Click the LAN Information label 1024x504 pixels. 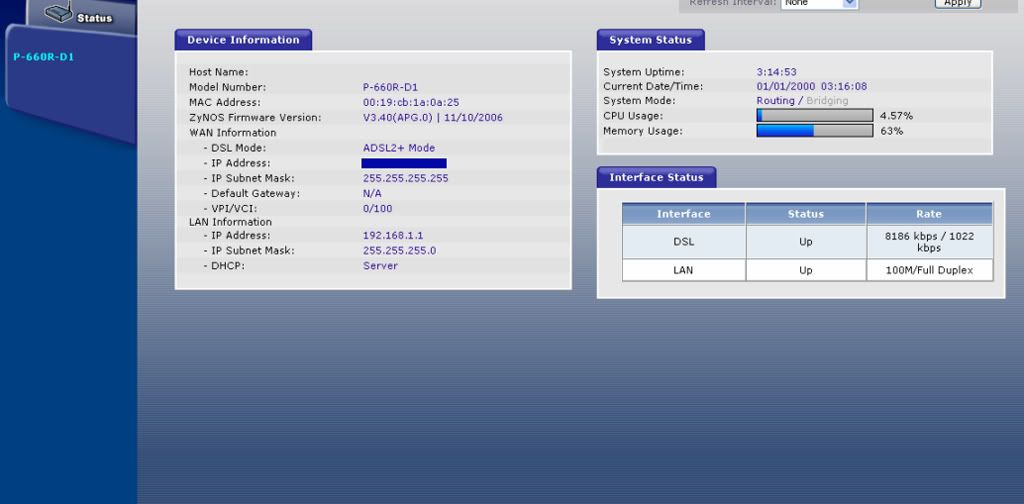[x=230, y=222]
